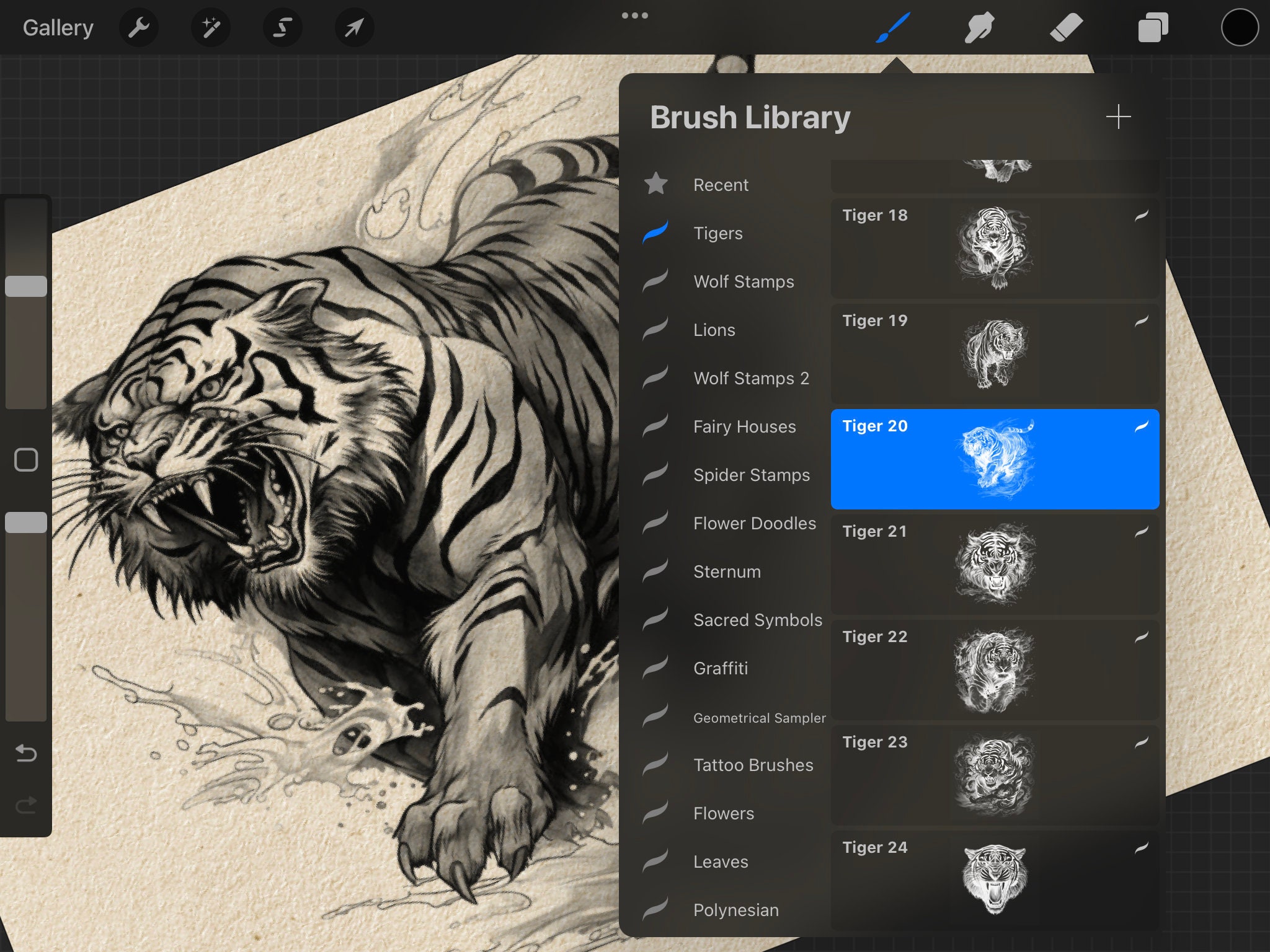Open the black color picker circle
Viewport: 1270px width, 952px height.
[x=1240, y=28]
